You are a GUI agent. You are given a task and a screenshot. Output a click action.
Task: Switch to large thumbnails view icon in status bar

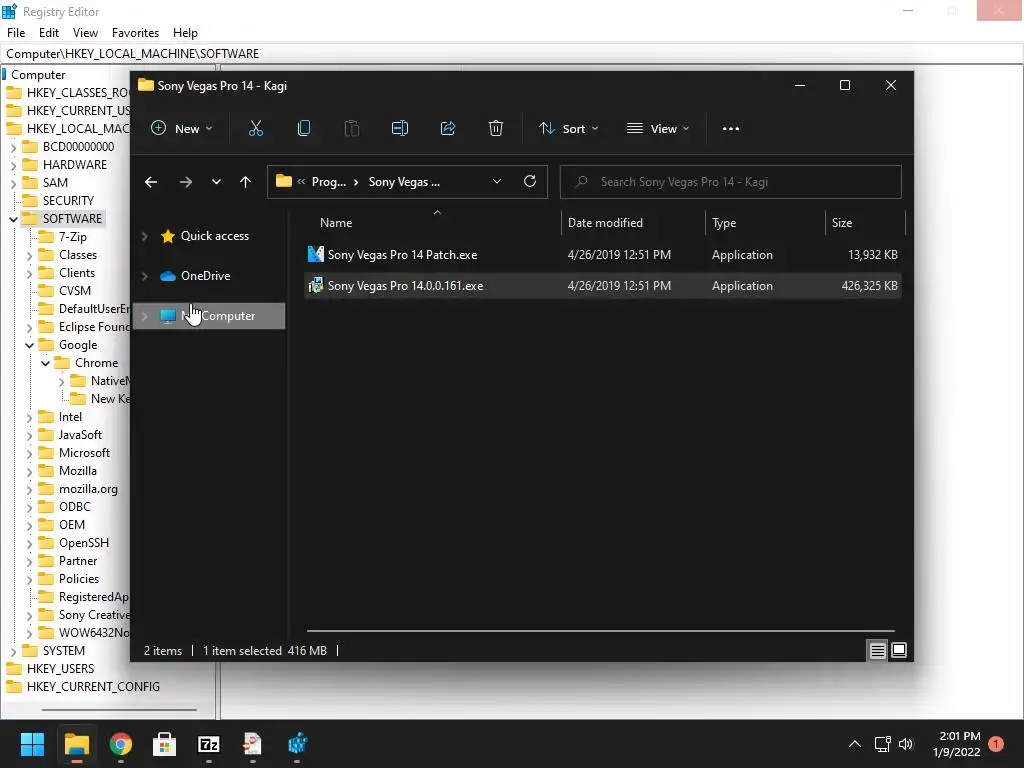tap(899, 650)
